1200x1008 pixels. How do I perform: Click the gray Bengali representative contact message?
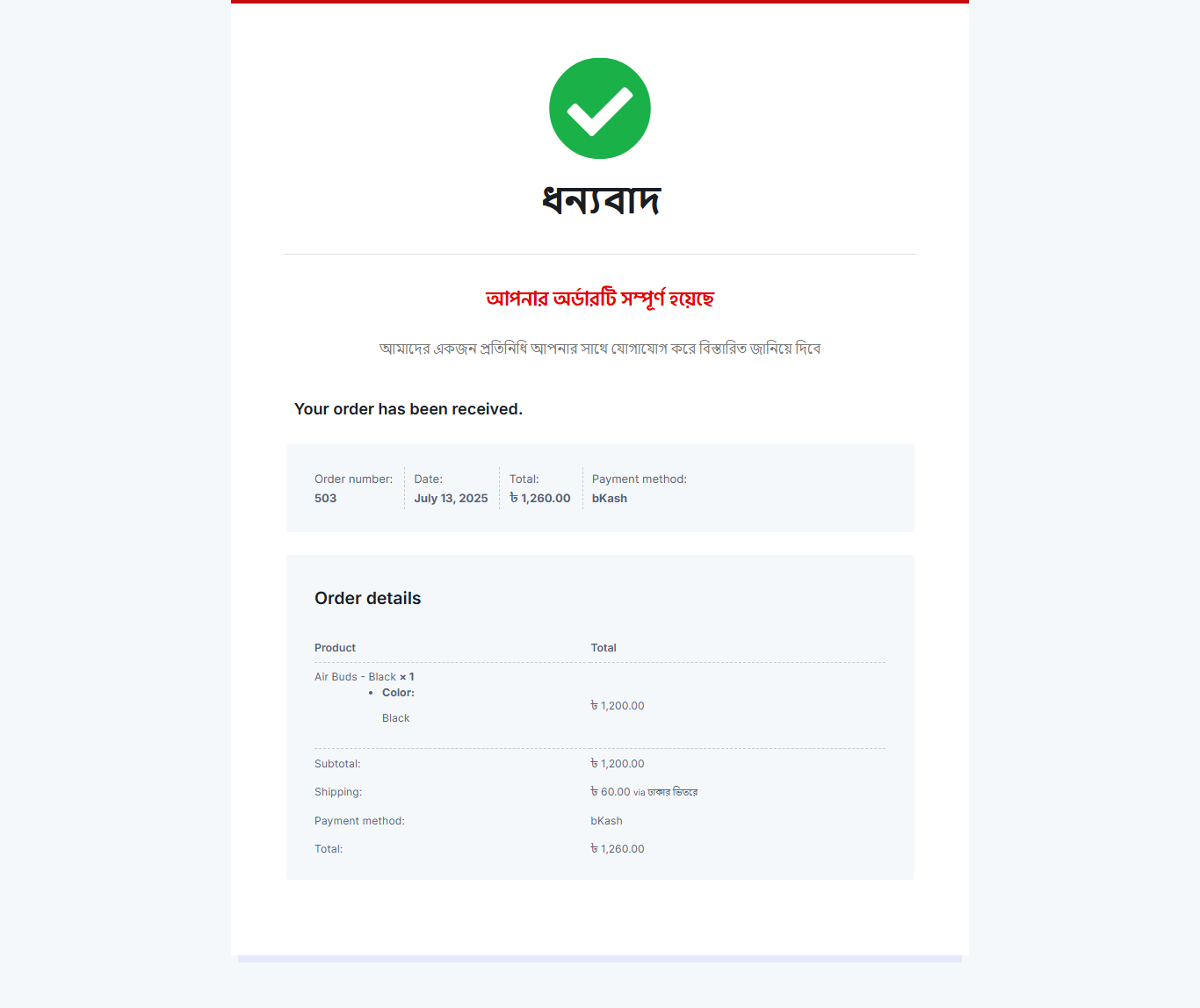click(600, 349)
